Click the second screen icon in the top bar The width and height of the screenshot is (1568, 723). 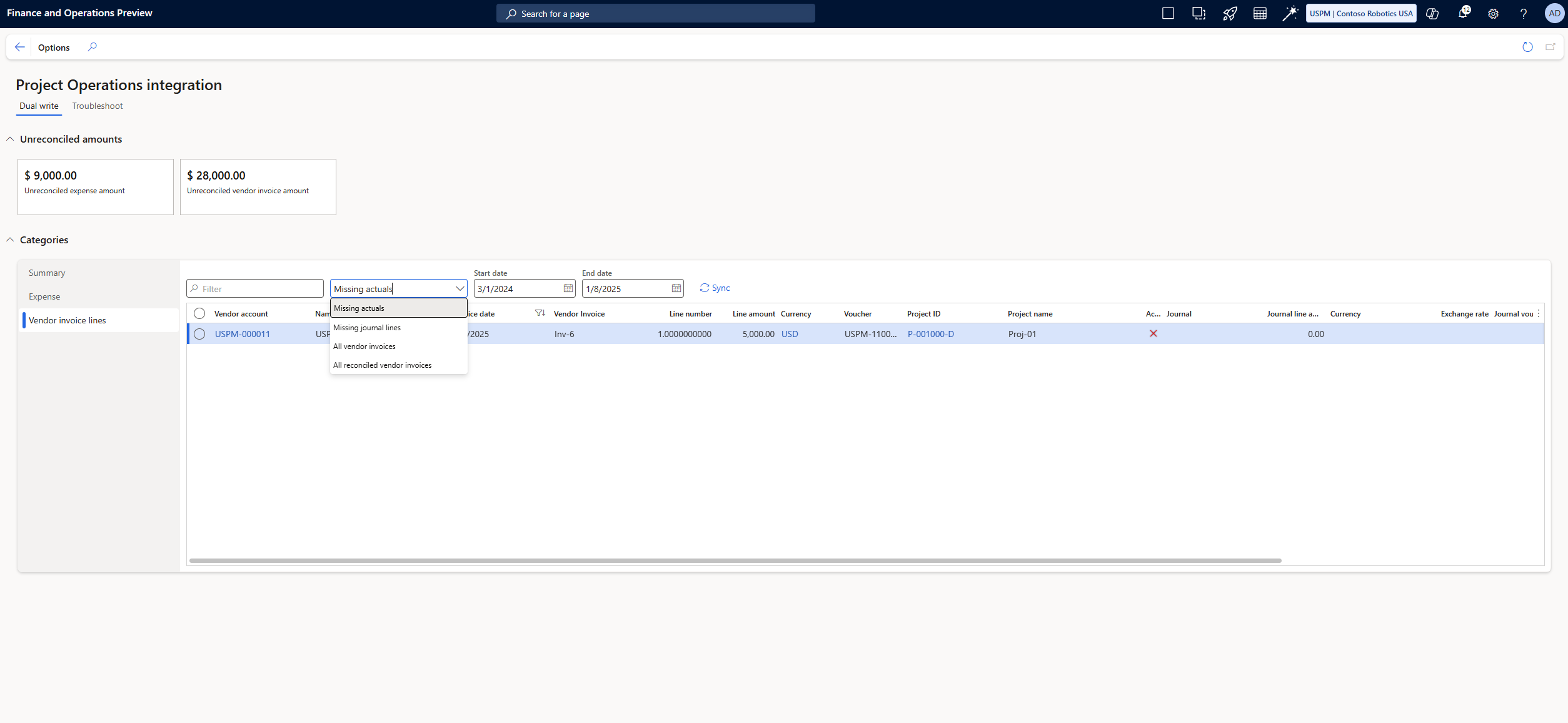point(1199,13)
